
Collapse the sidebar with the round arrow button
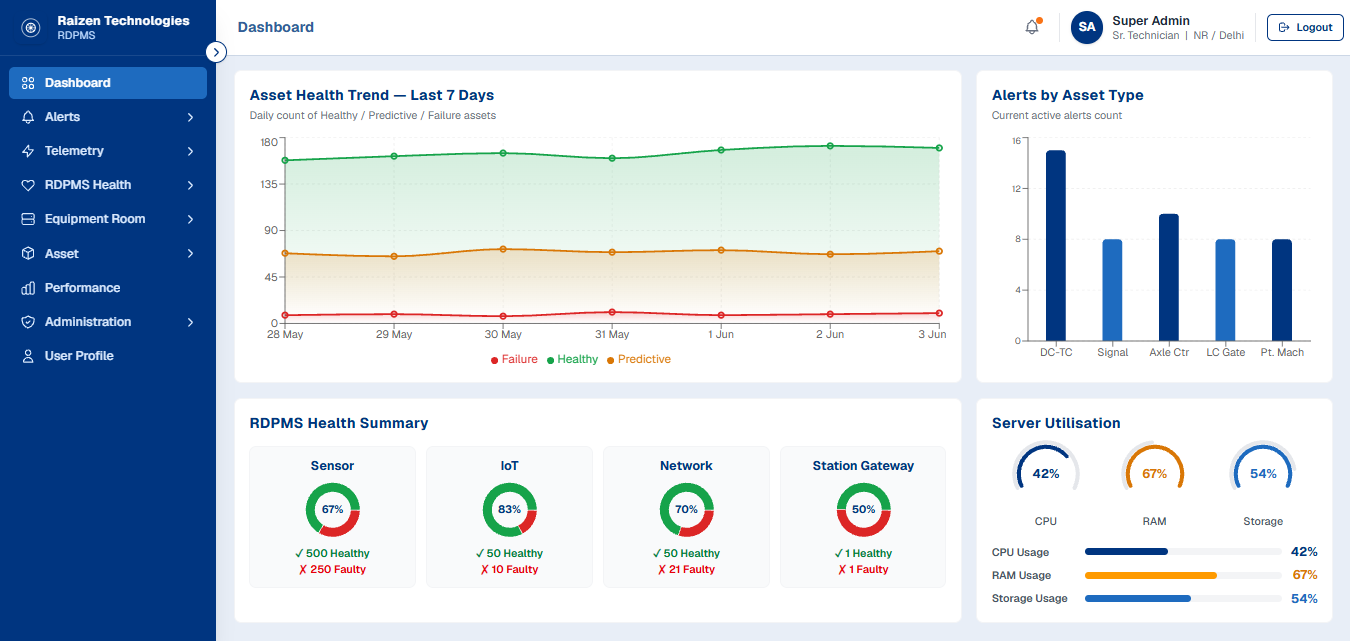click(x=216, y=52)
